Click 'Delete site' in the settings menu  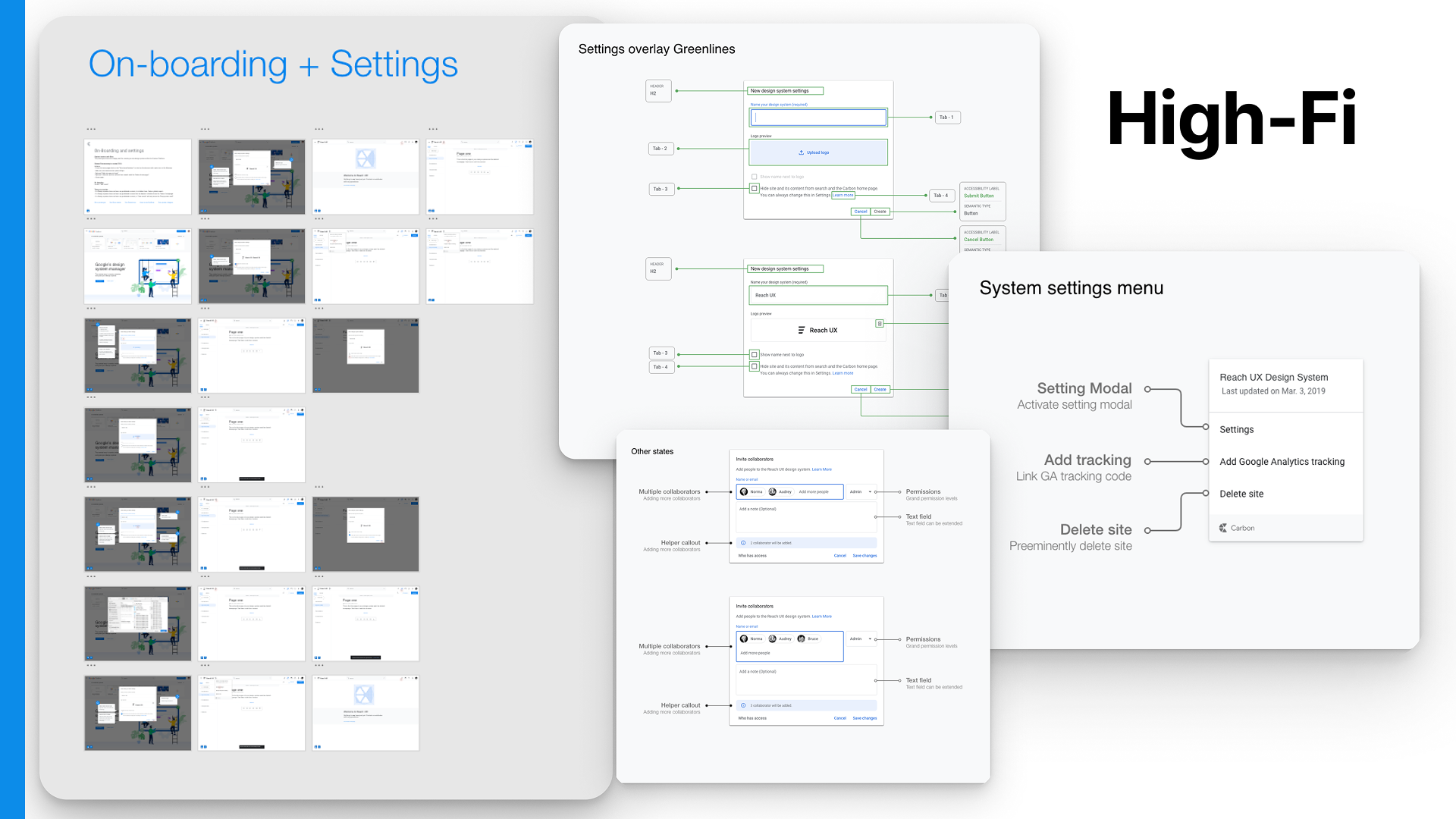pos(1241,494)
